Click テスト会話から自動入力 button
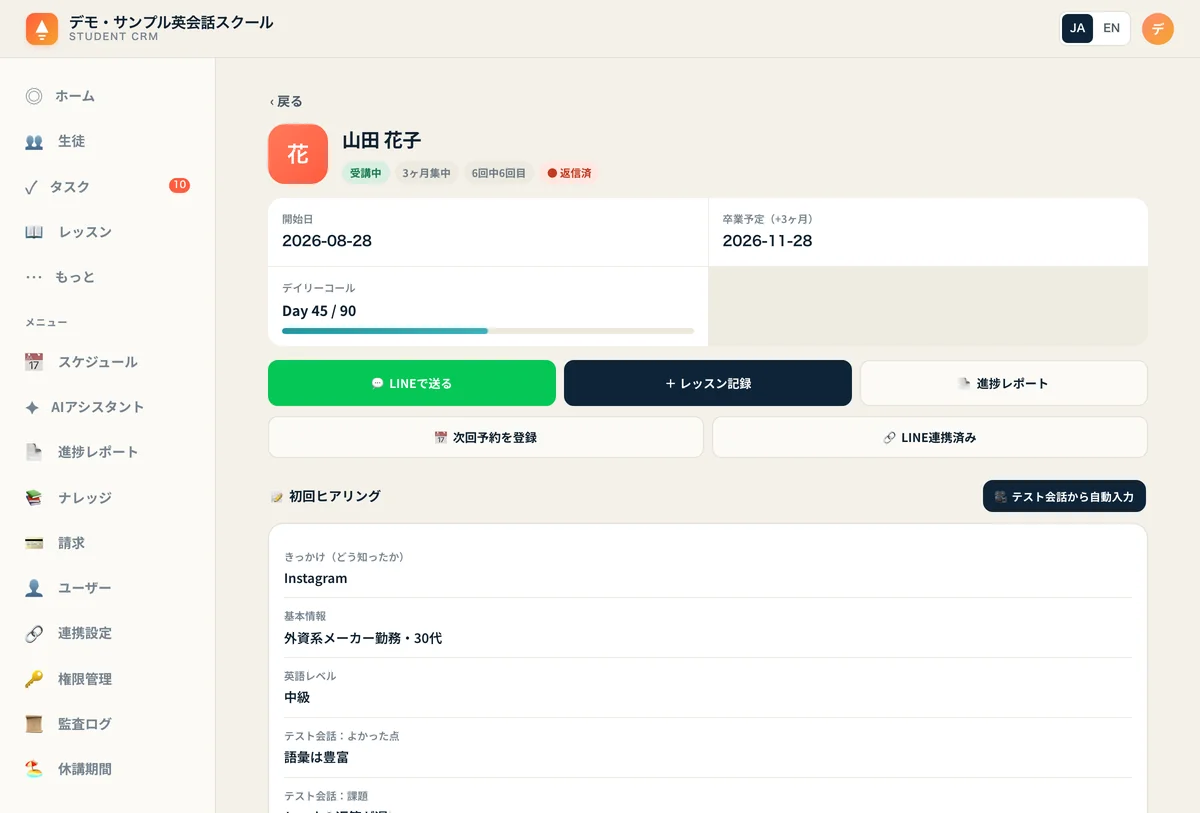Viewport: 1200px width, 813px height. (1064, 496)
